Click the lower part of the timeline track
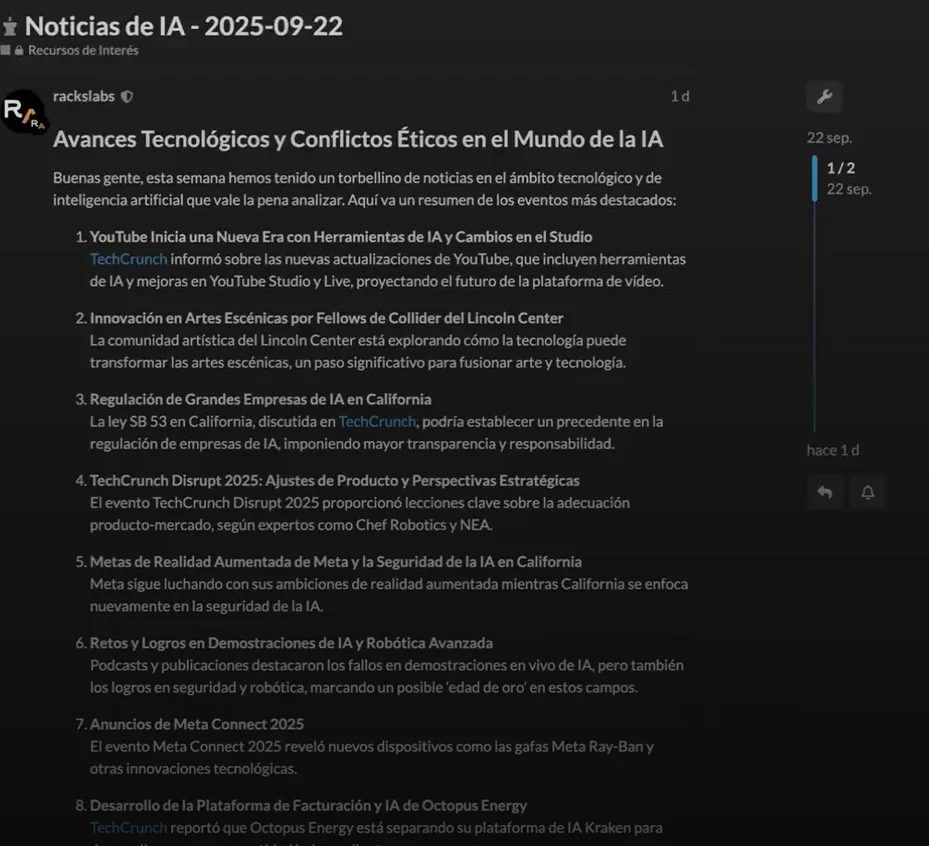929x846 pixels. click(815, 380)
